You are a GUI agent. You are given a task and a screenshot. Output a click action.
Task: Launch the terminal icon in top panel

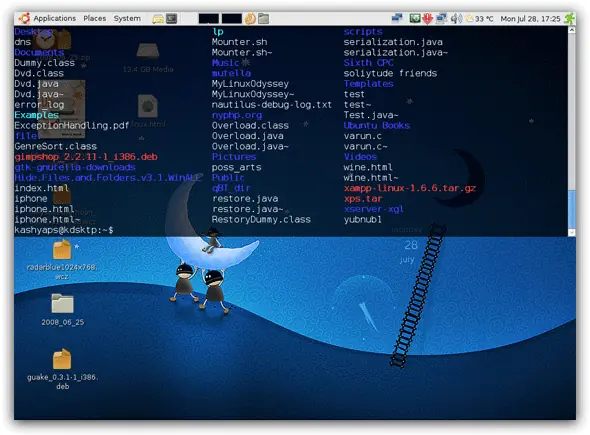[172, 18]
